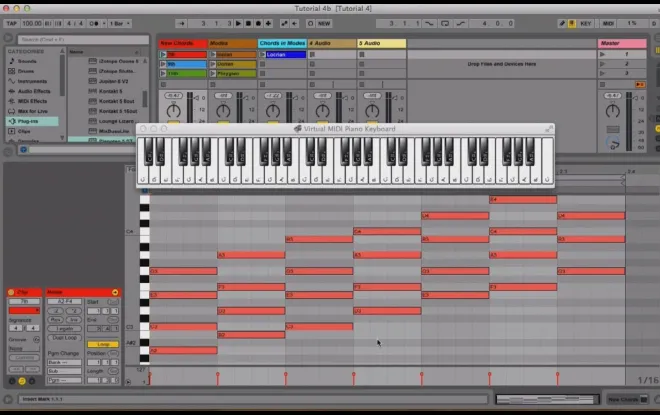Toggle the MIDI arrangement overdub plus button
This screenshot has width=660, height=415.
[268, 24]
